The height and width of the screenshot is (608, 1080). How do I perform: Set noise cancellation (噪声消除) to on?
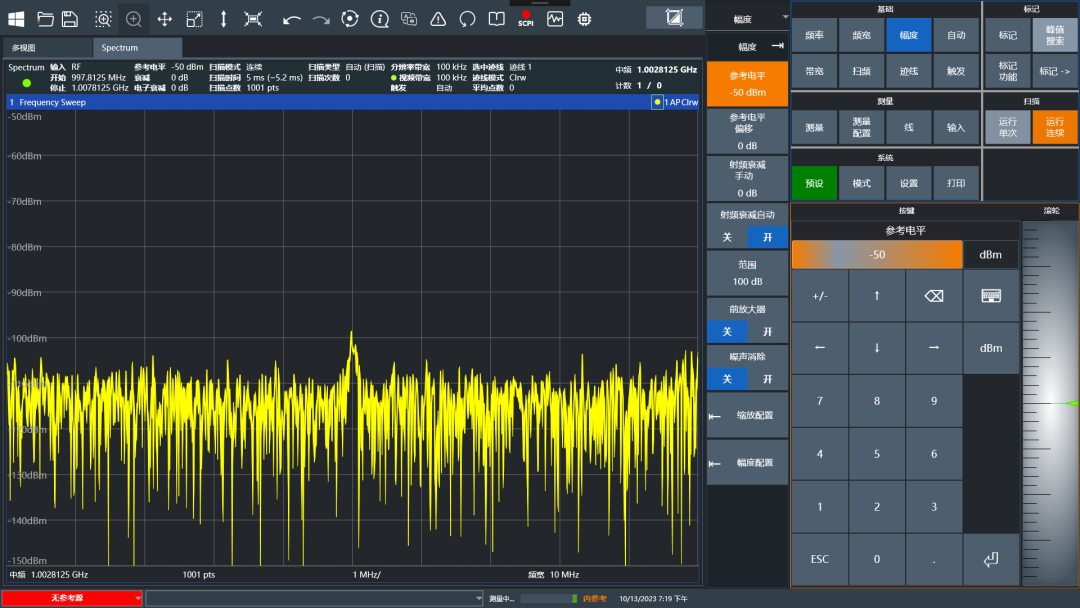point(767,379)
